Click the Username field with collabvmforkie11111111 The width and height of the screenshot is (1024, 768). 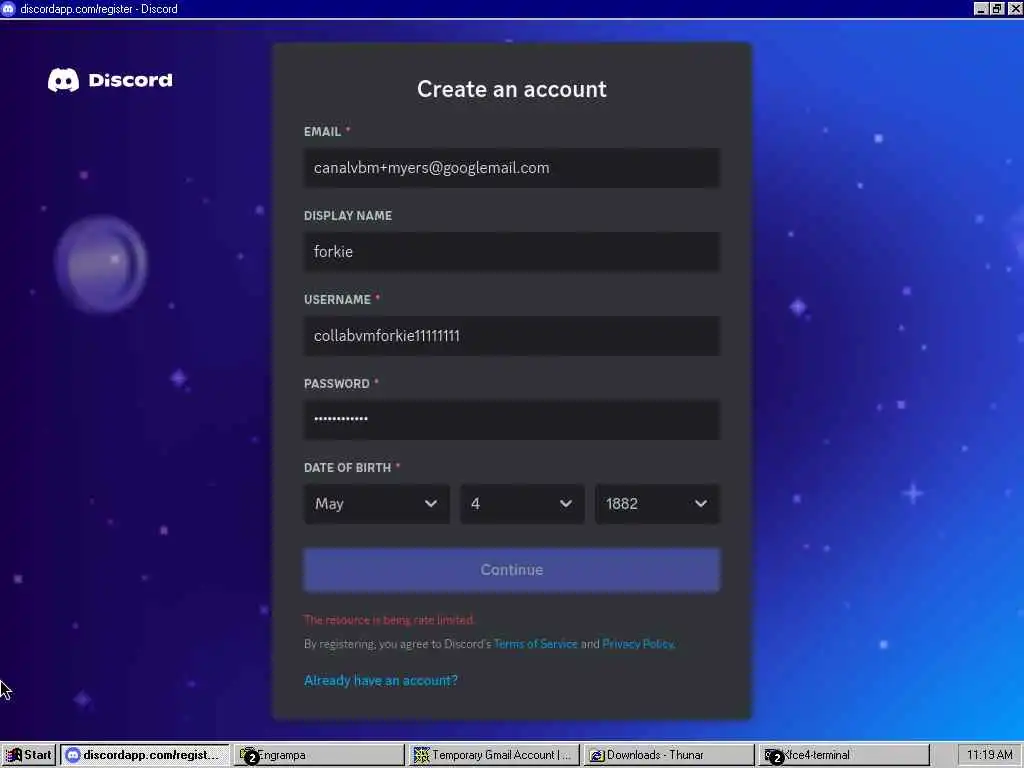pyautogui.click(x=511, y=336)
